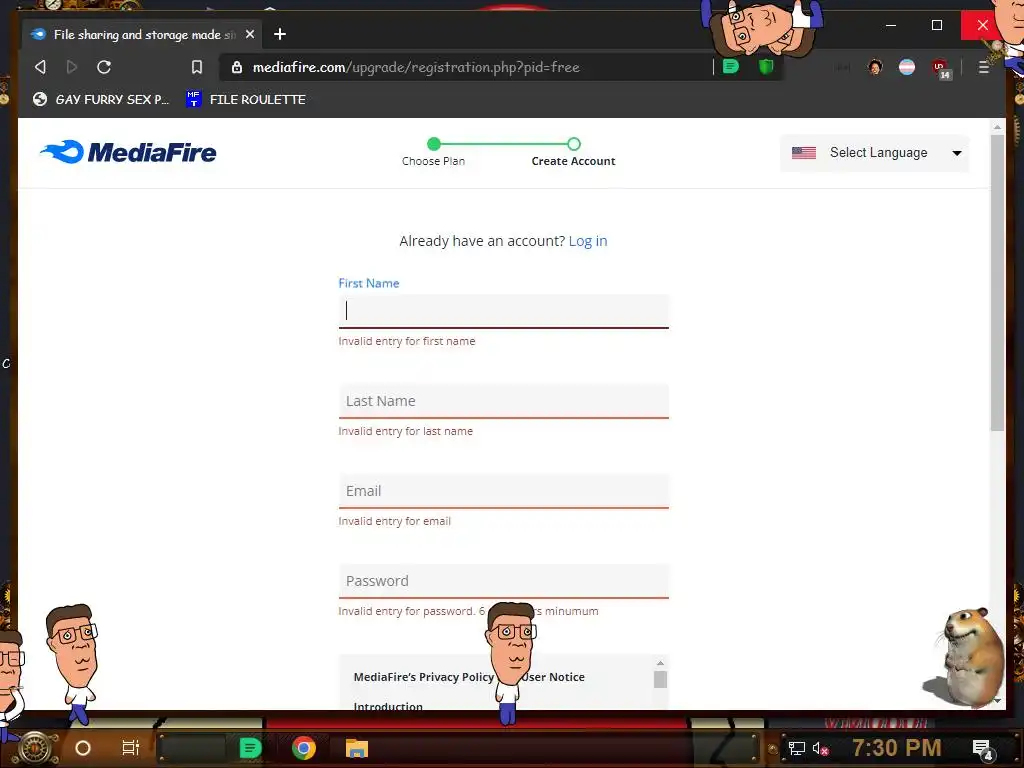Open the Windows Start button
The image size is (1024, 768).
point(35,748)
